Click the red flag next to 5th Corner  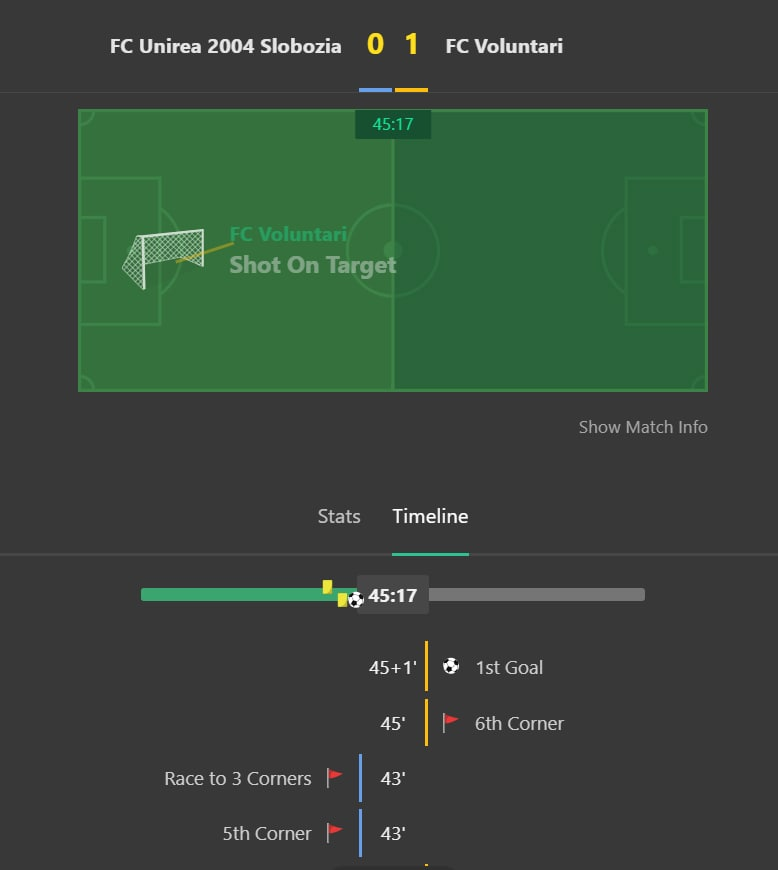pos(335,832)
